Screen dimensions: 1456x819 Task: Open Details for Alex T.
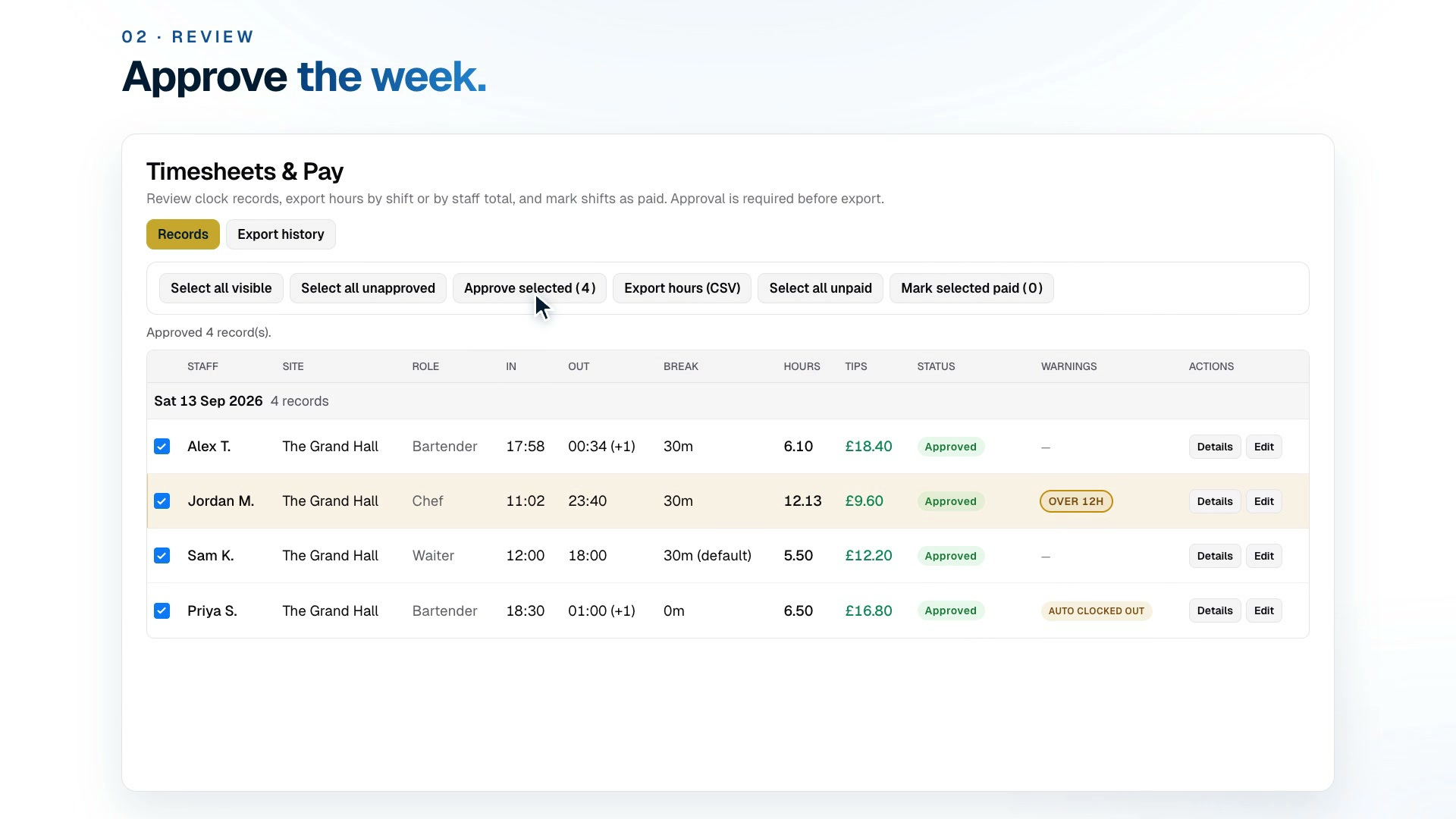tap(1215, 447)
